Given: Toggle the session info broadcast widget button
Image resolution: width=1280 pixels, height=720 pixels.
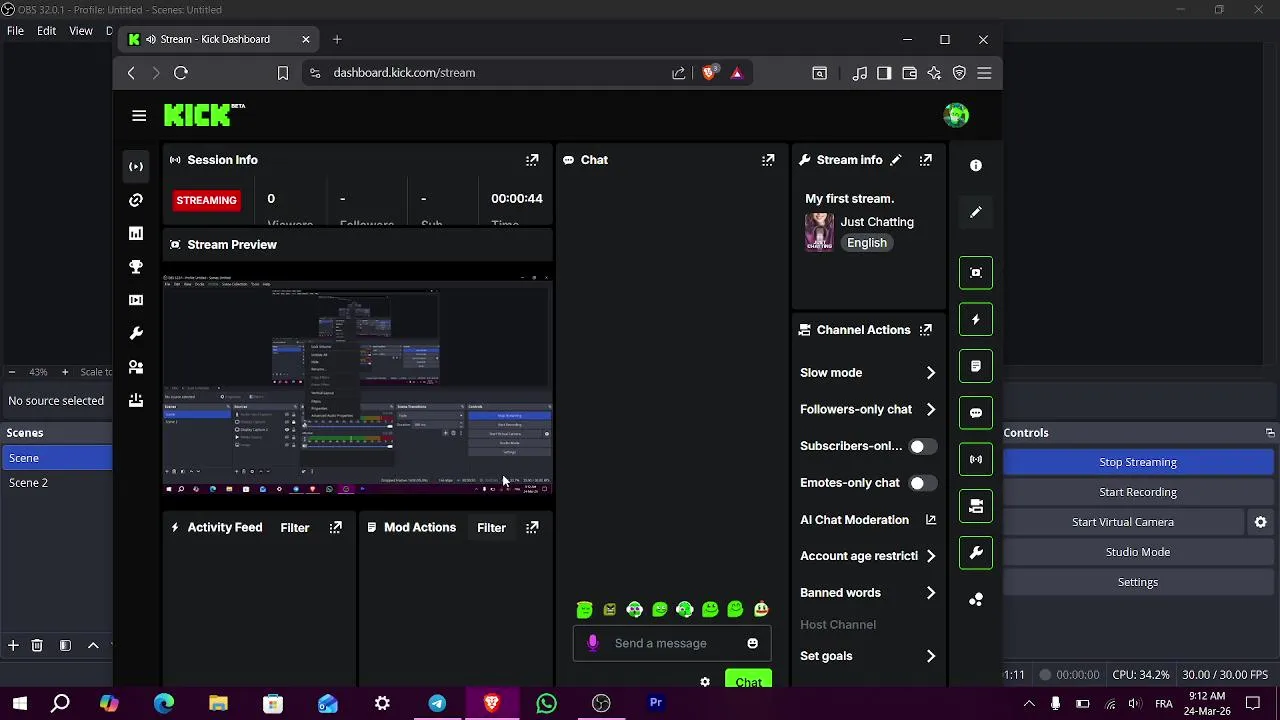Looking at the screenshot, I should pos(976,460).
